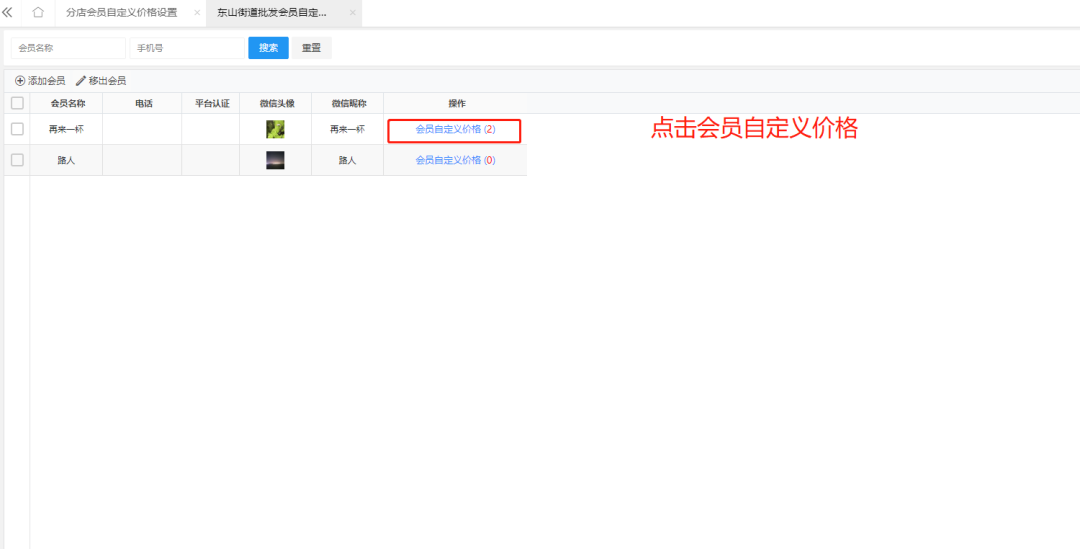Image resolution: width=1080 pixels, height=549 pixels.
Task: Focus the 会员名称 search field
Action: coord(68,48)
